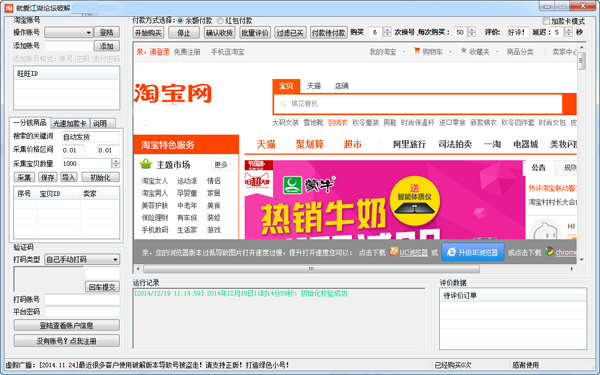600x375 pixels.
Task: Select 余额付款 payment radio button
Action: tap(180, 21)
